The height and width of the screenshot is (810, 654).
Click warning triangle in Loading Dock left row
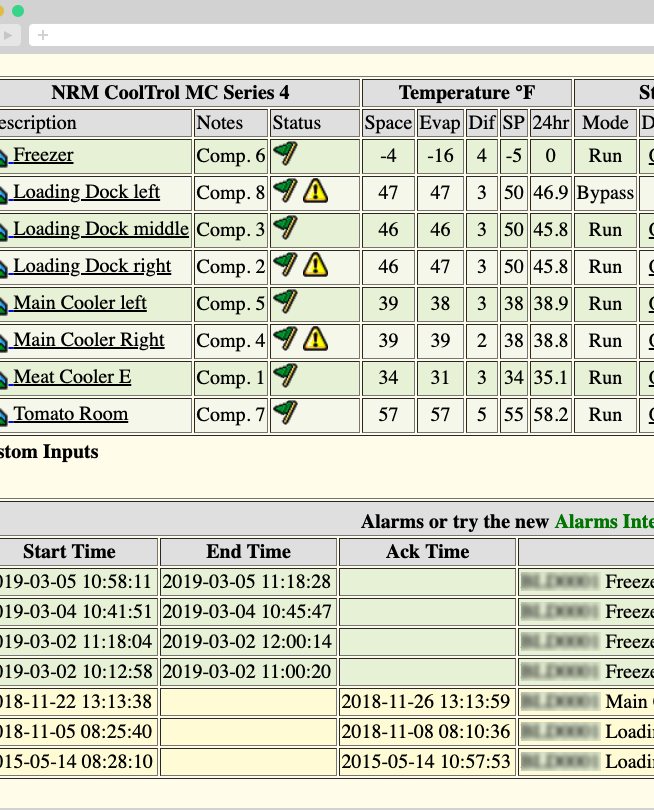tap(315, 191)
